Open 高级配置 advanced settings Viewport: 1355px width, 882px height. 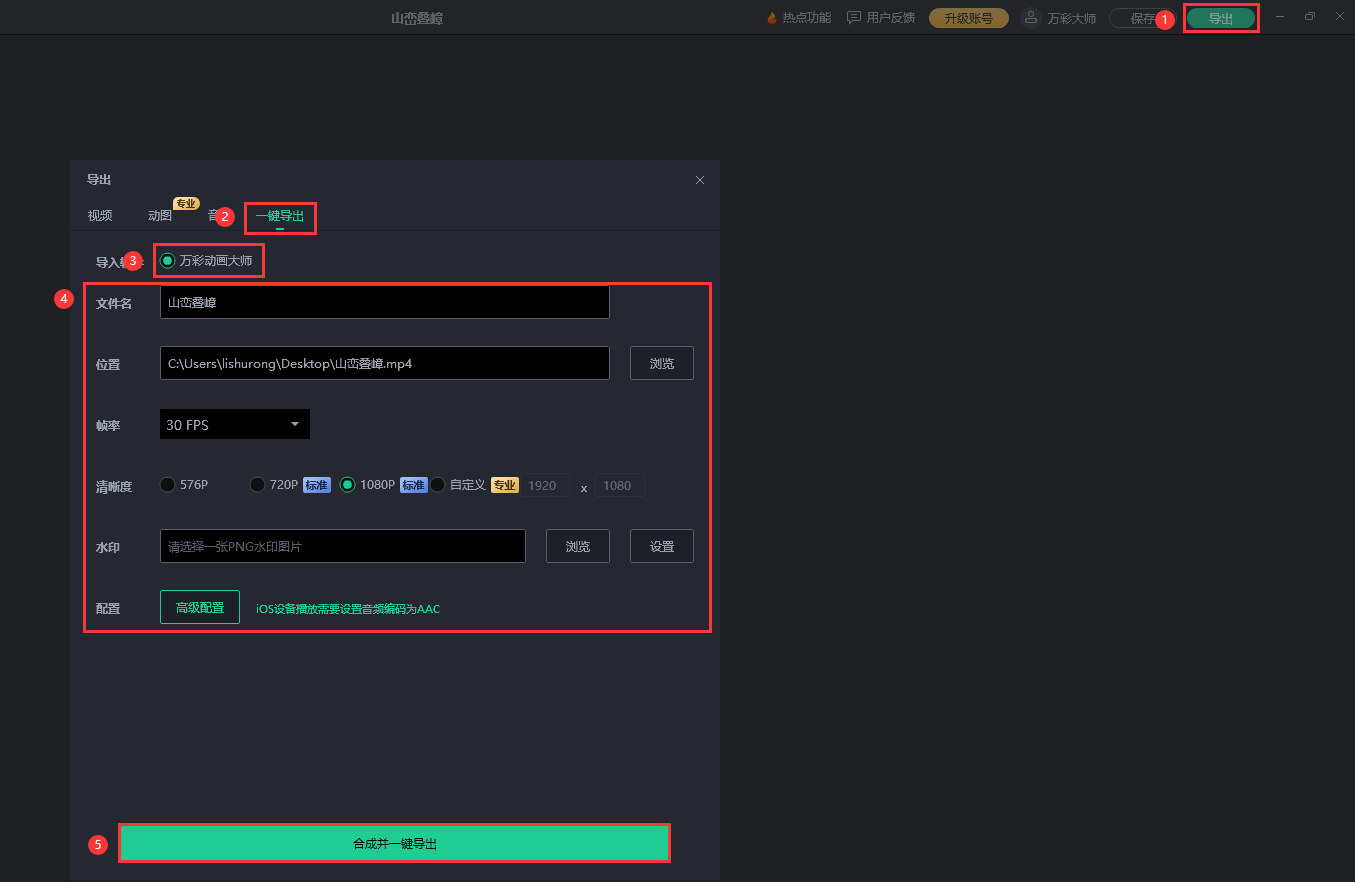pyautogui.click(x=200, y=607)
